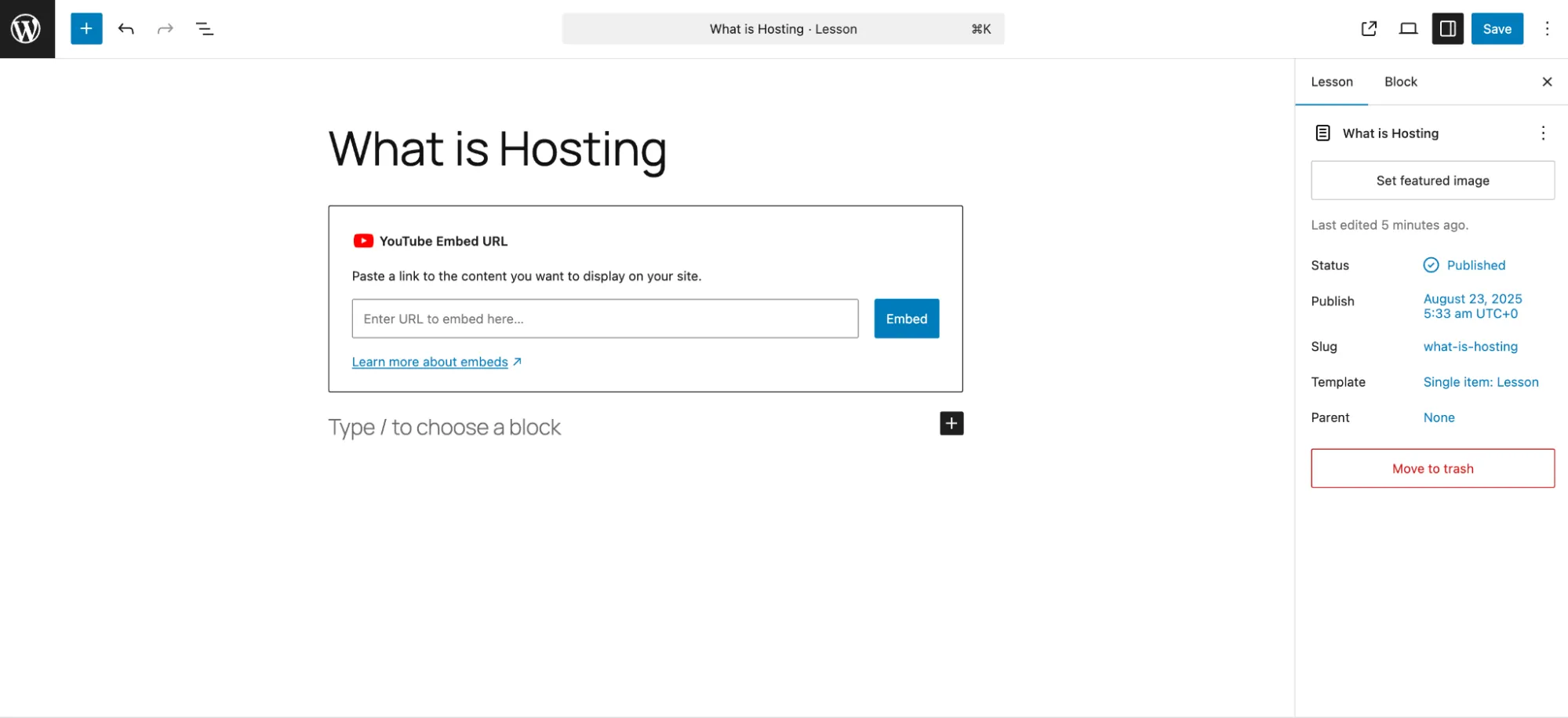Undo the last change

126,29
